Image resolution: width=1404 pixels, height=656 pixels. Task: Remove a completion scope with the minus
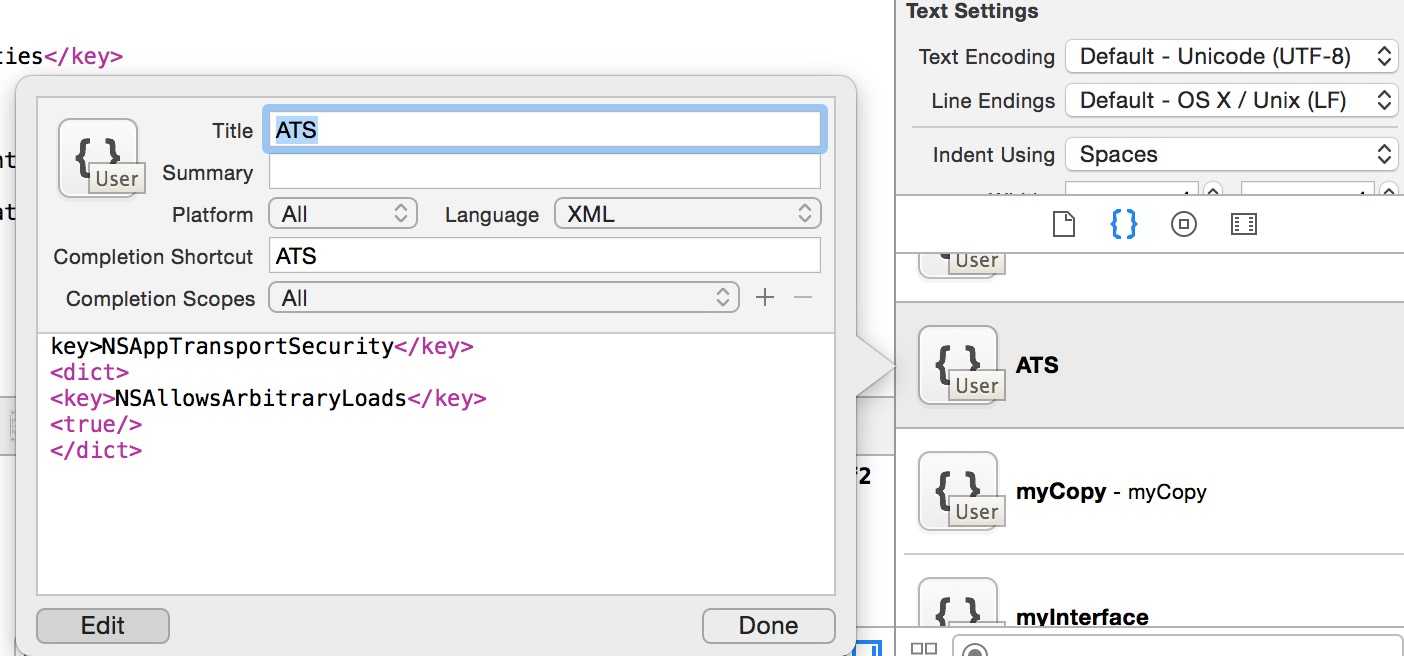pyautogui.click(x=802, y=297)
